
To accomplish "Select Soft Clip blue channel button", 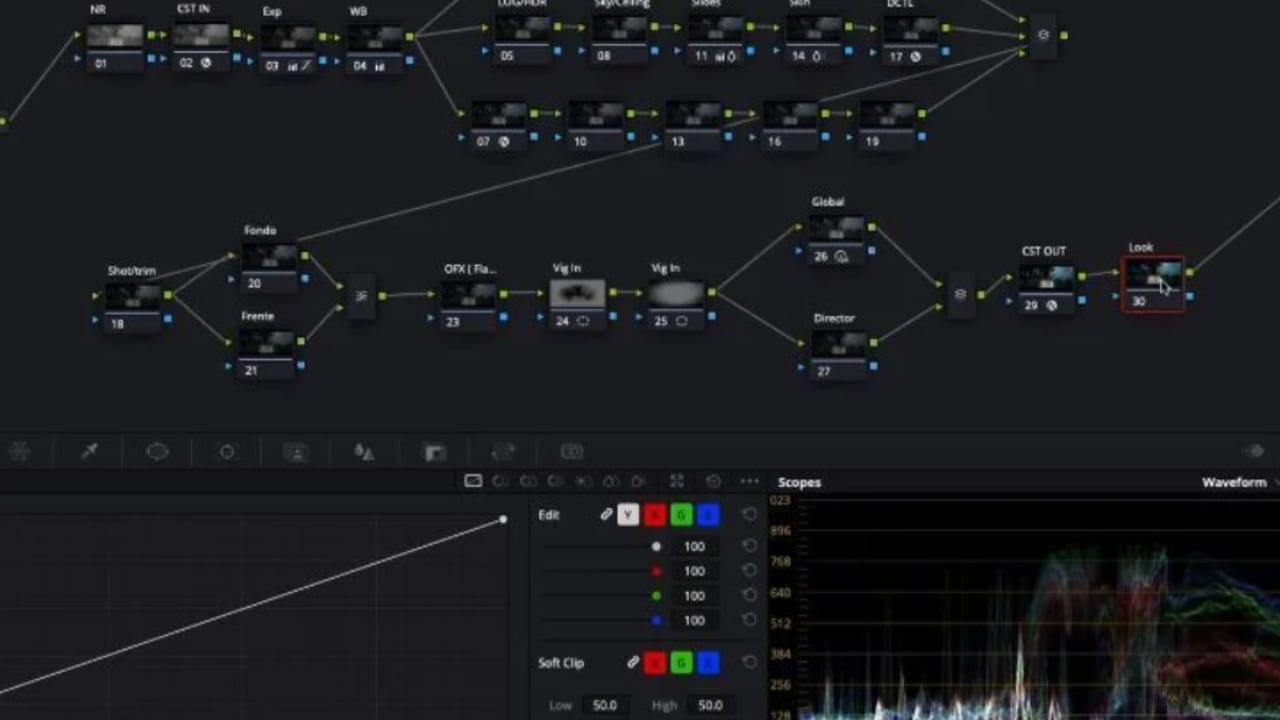I will 709,662.
